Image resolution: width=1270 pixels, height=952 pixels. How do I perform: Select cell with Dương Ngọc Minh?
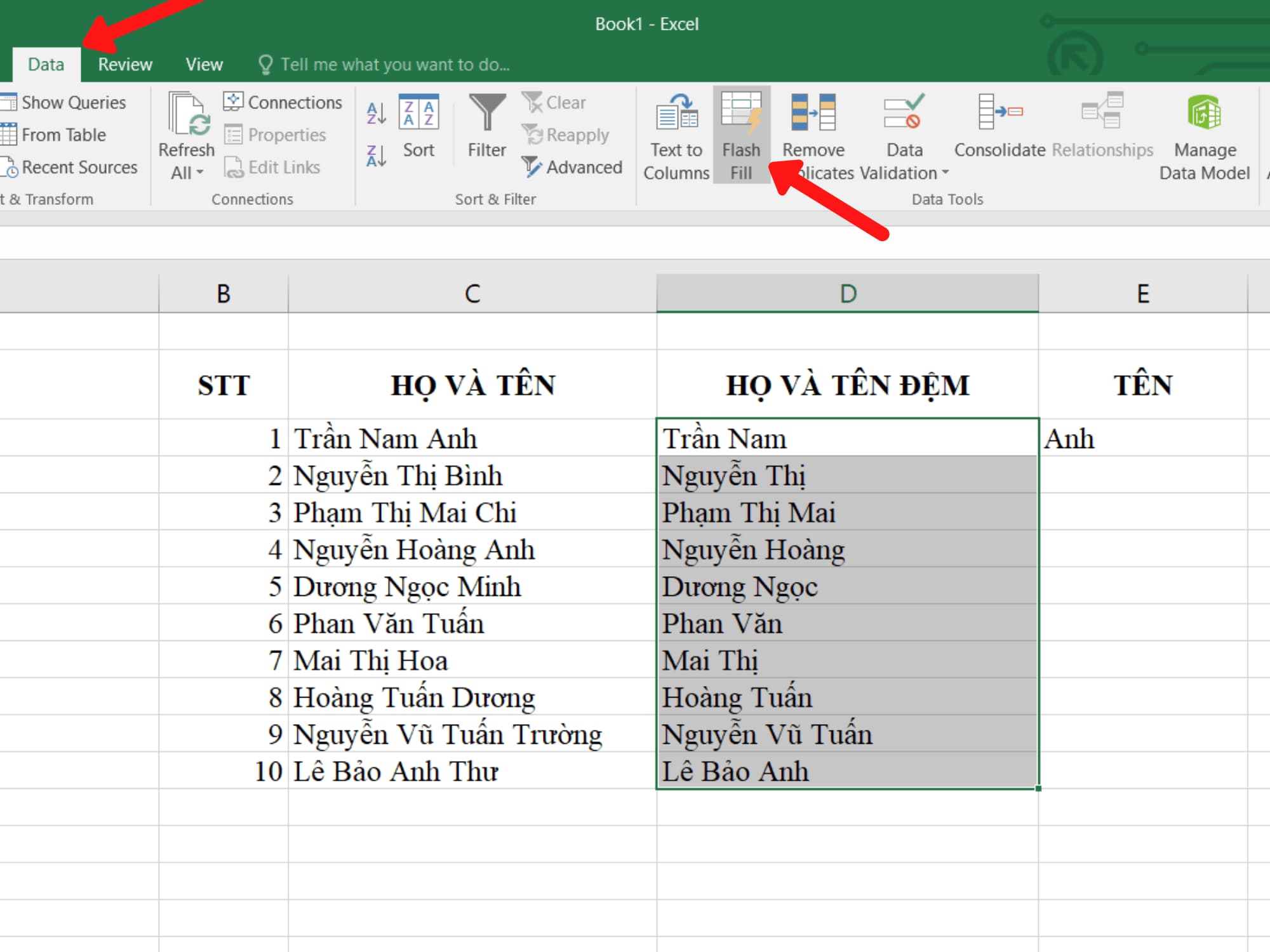(x=472, y=586)
